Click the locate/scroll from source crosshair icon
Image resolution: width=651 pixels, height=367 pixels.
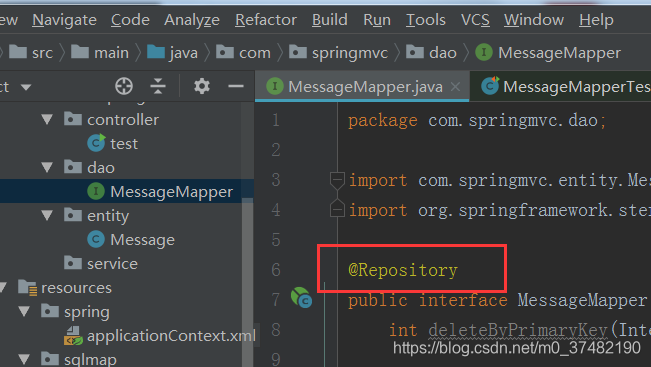pos(124,86)
